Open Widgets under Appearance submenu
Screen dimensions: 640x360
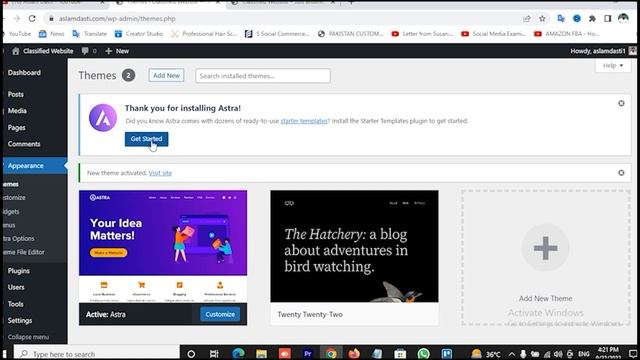pyautogui.click(x=11, y=212)
